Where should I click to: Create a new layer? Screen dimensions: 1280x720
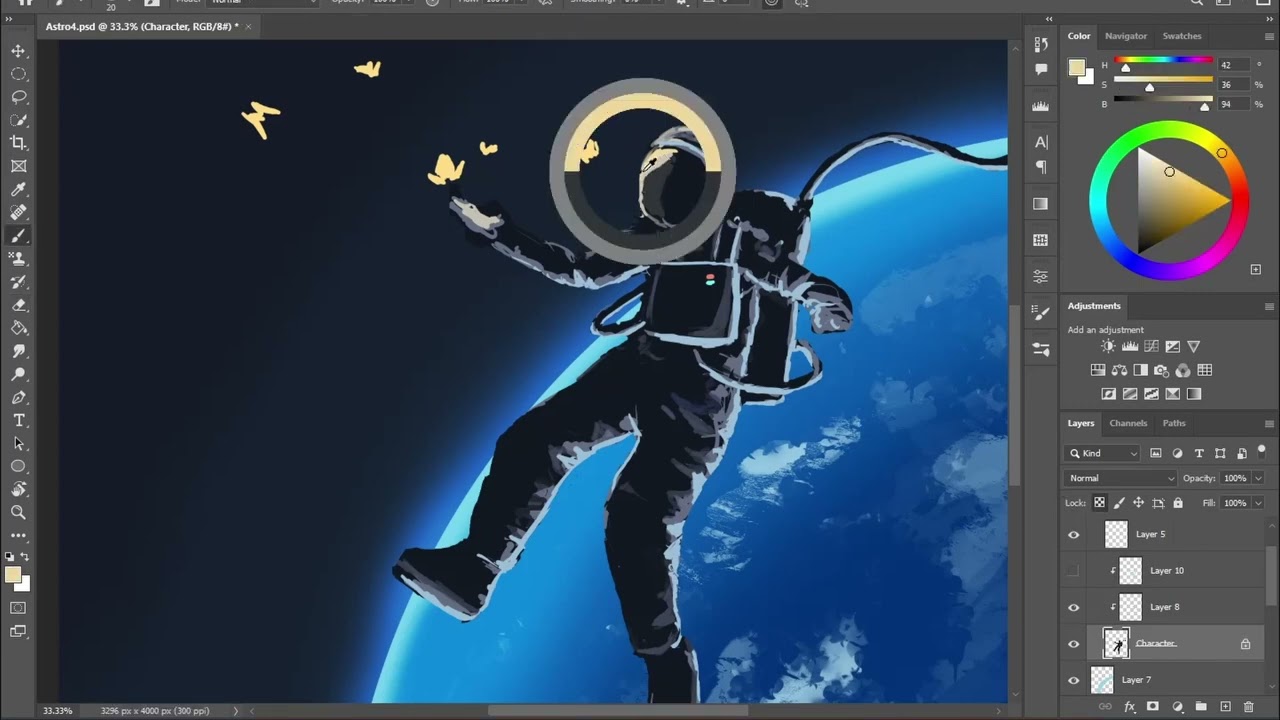(1226, 707)
